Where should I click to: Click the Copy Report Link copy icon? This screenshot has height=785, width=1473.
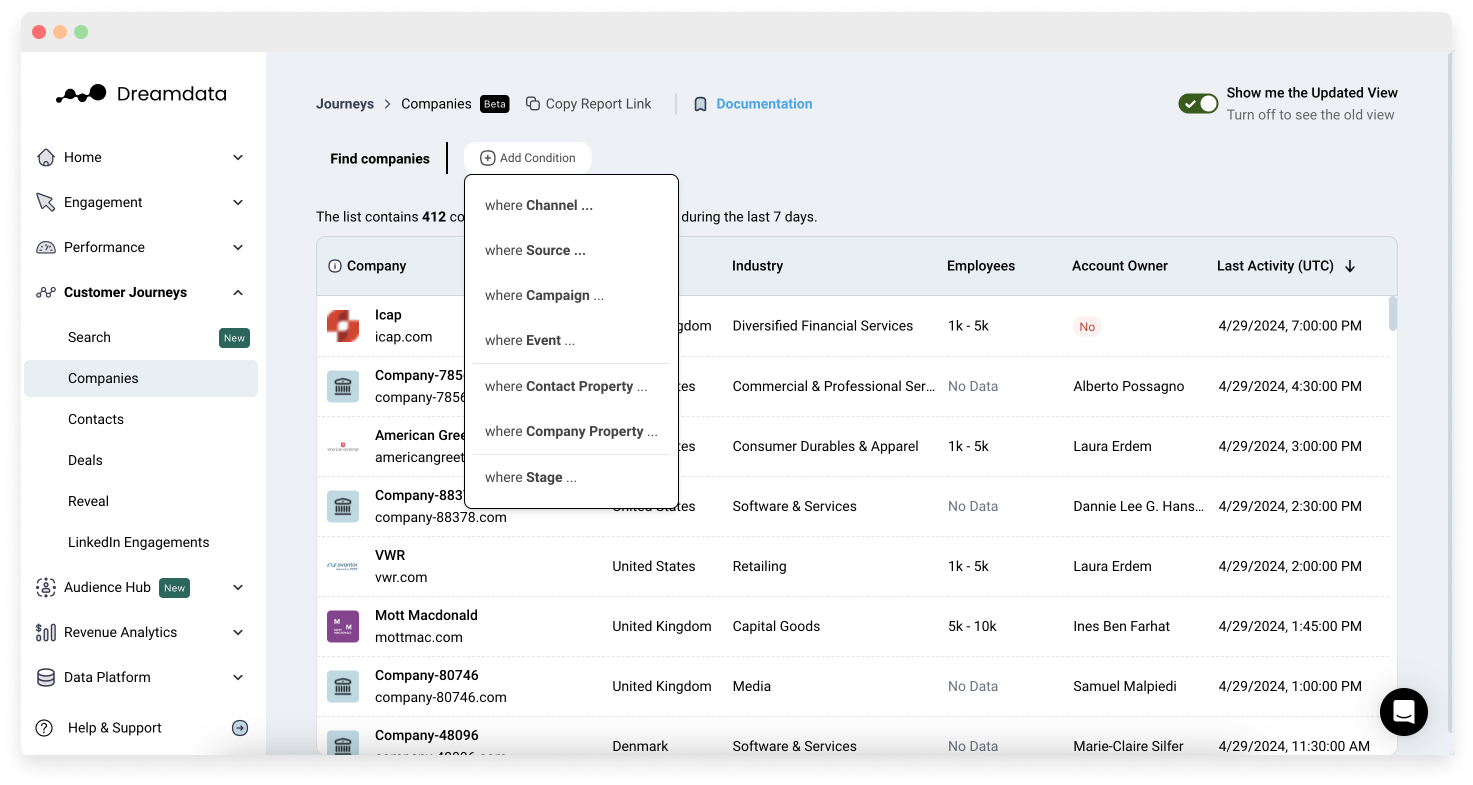(x=533, y=104)
